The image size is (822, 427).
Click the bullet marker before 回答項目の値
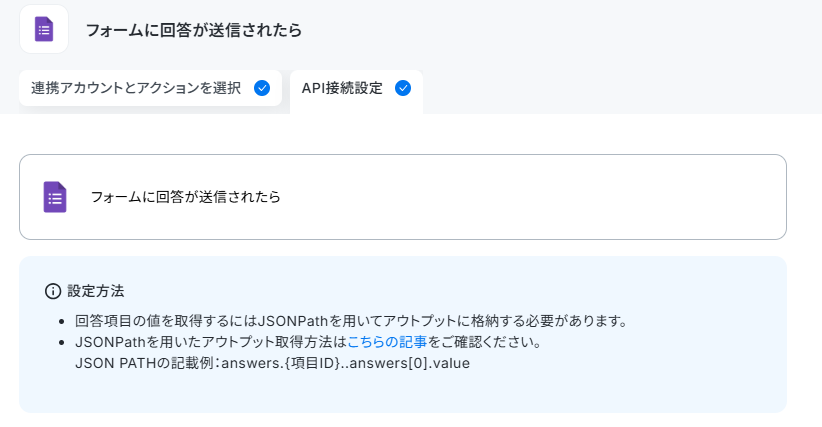point(62,321)
